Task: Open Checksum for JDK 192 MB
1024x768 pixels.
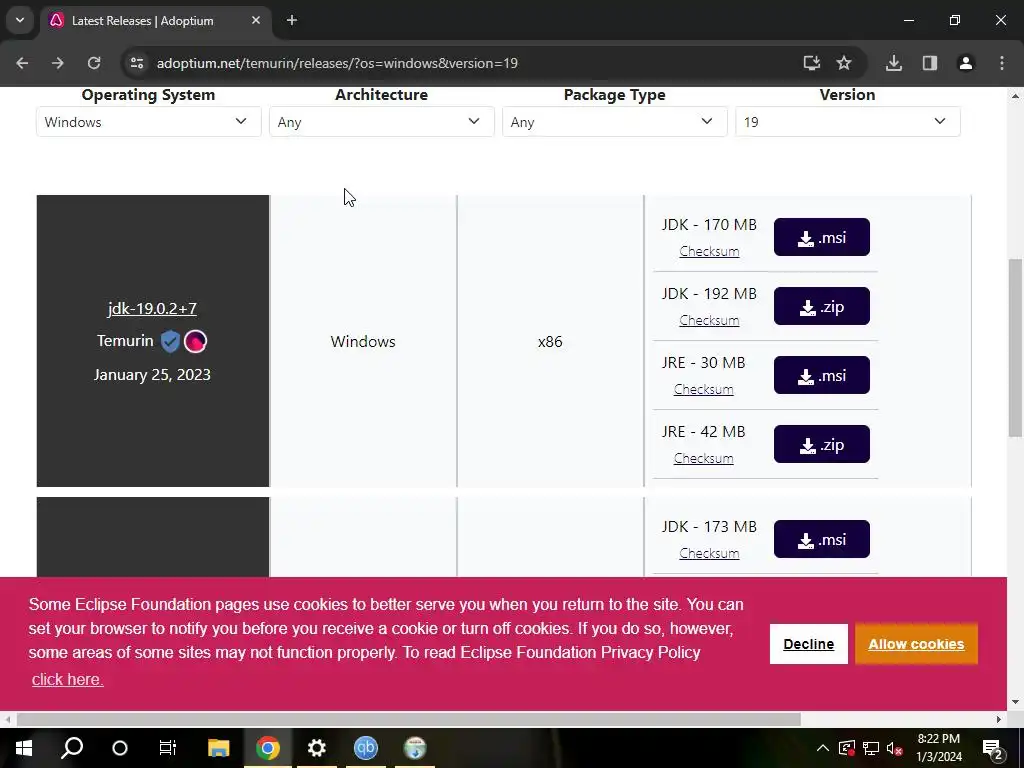Action: pos(709,321)
